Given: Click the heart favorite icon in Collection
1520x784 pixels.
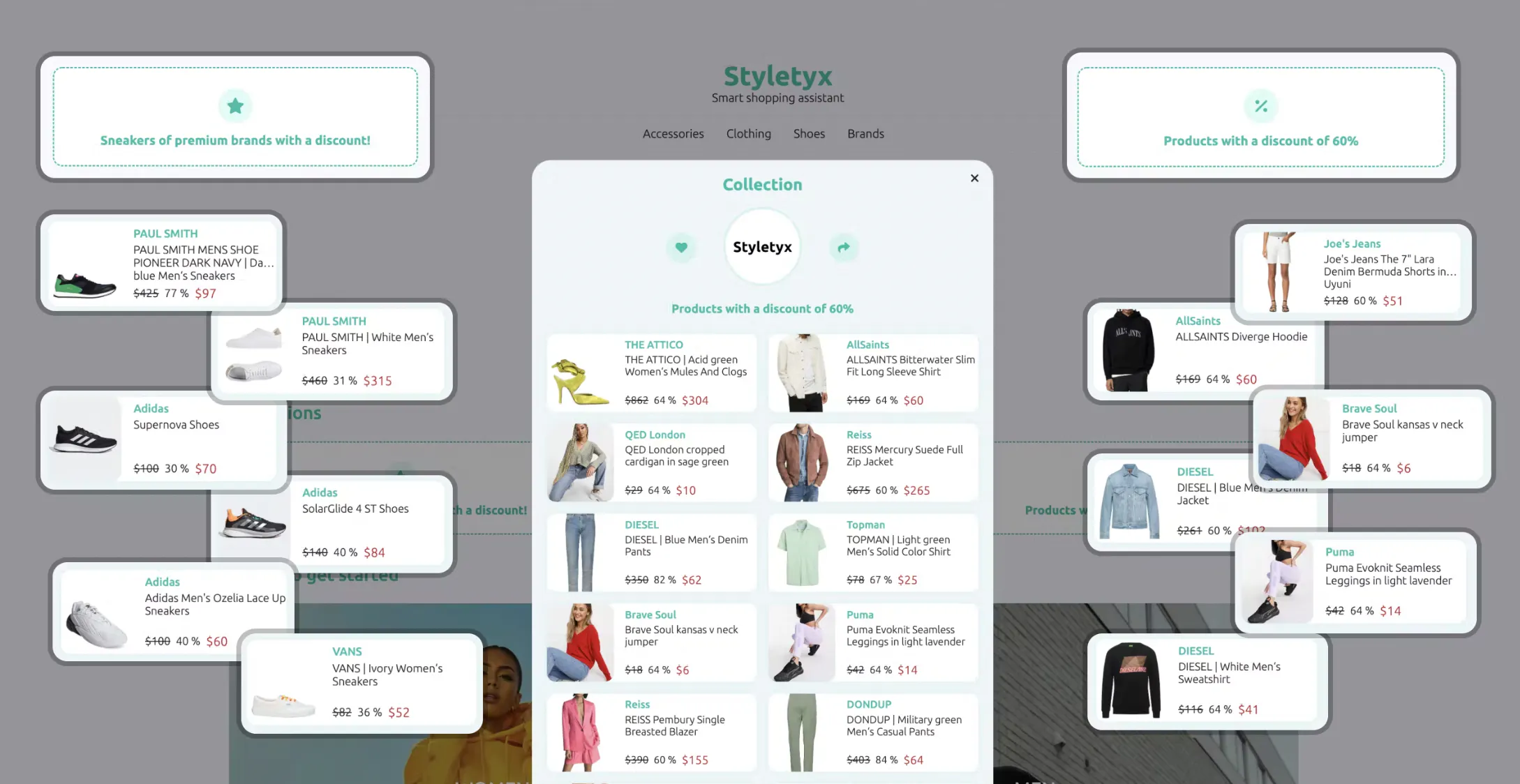Looking at the screenshot, I should [x=681, y=248].
